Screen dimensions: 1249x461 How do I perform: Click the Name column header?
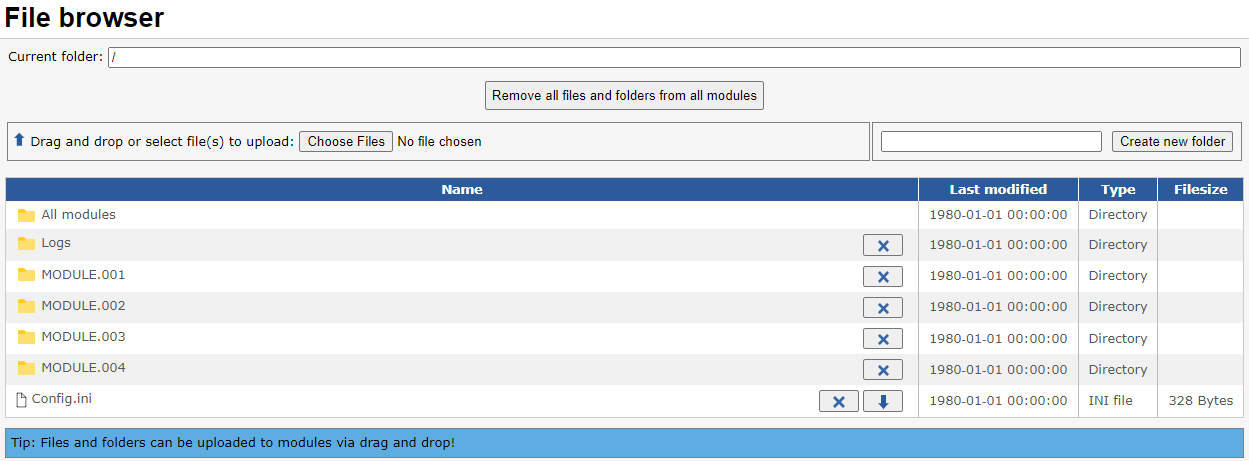click(x=462, y=189)
